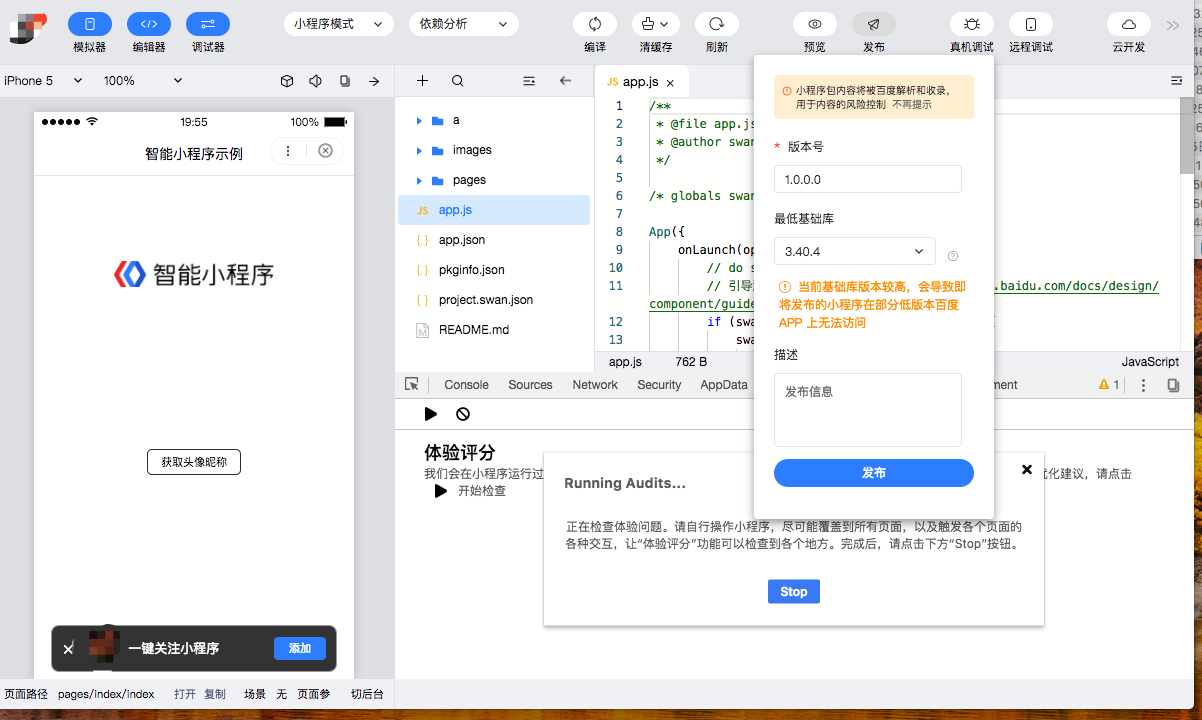This screenshot has height=720, width=1202.
Task: Close the Running Audits dialog with X
Action: [x=1026, y=470]
